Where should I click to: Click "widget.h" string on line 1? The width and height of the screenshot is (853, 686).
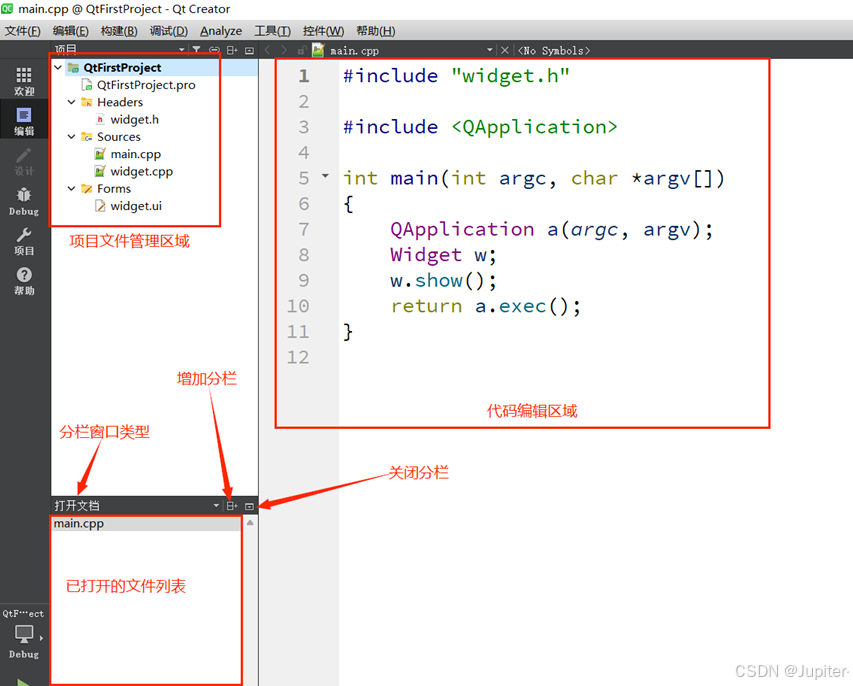pos(510,76)
